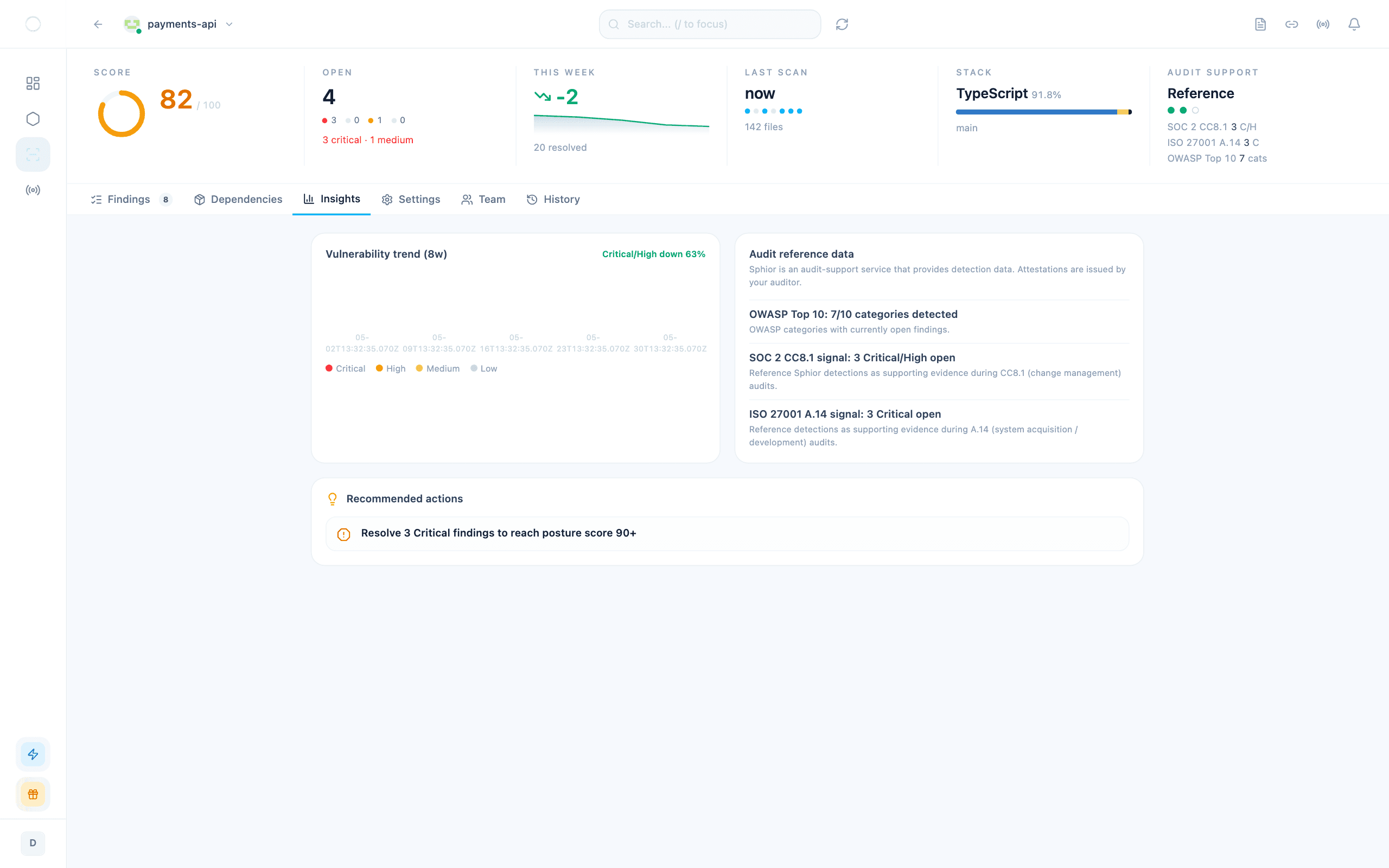Open the broadcast icon in sidebar
Image resolution: width=1389 pixels, height=868 pixels.
click(x=33, y=190)
